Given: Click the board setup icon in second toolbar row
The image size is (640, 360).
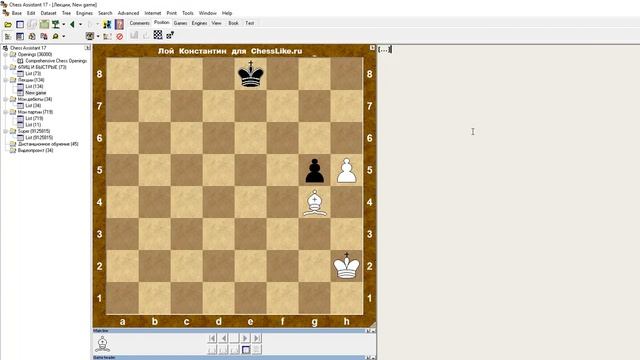Looking at the screenshot, I should [x=90, y=36].
